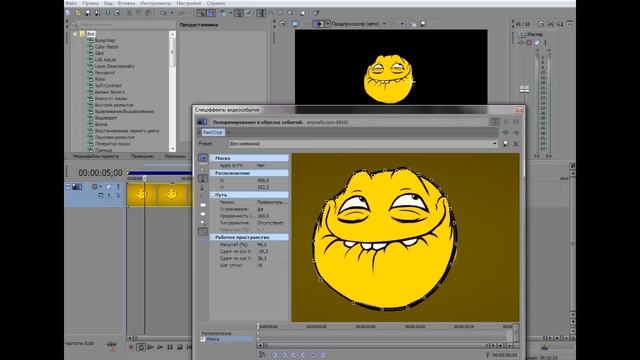Click the New project toolbar icon
The image size is (640, 360).
coord(69,13)
